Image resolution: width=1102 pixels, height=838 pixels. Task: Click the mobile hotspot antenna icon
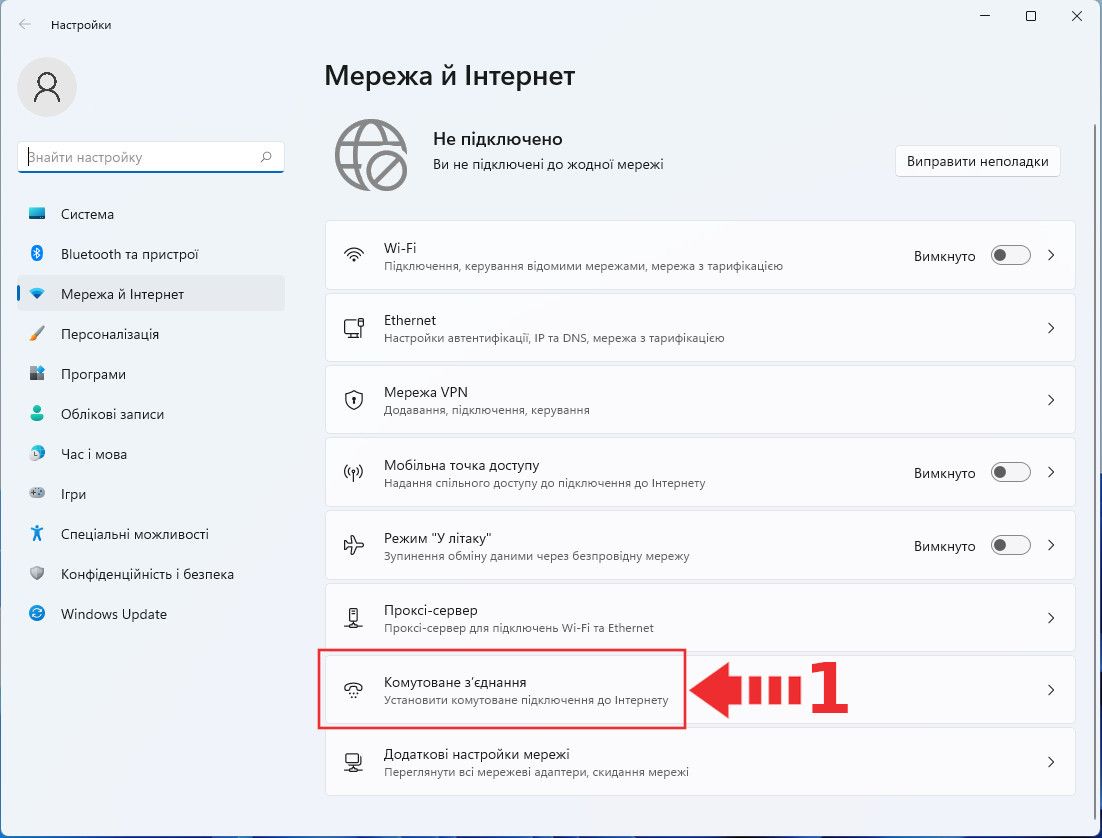pos(354,472)
